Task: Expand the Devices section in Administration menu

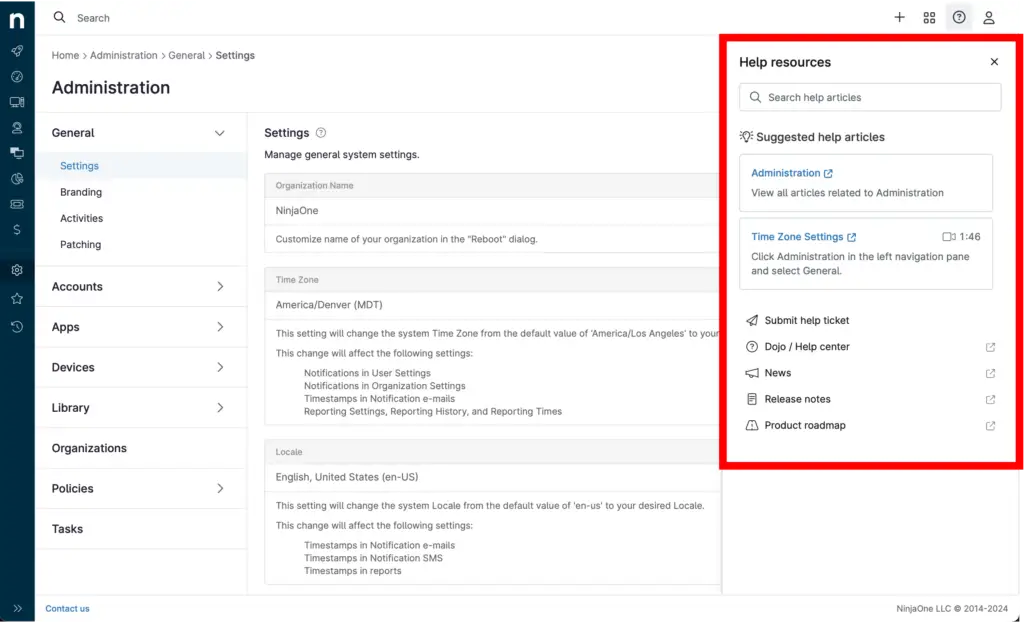Action: (220, 367)
